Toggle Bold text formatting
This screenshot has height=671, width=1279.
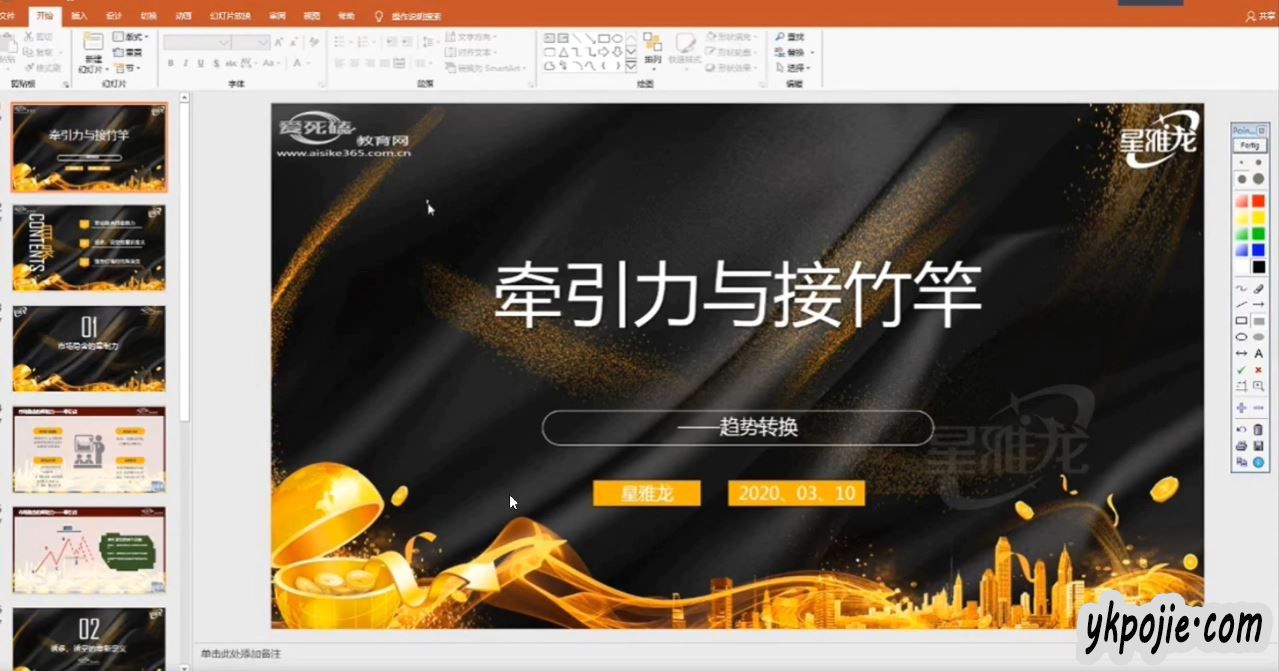(x=171, y=63)
